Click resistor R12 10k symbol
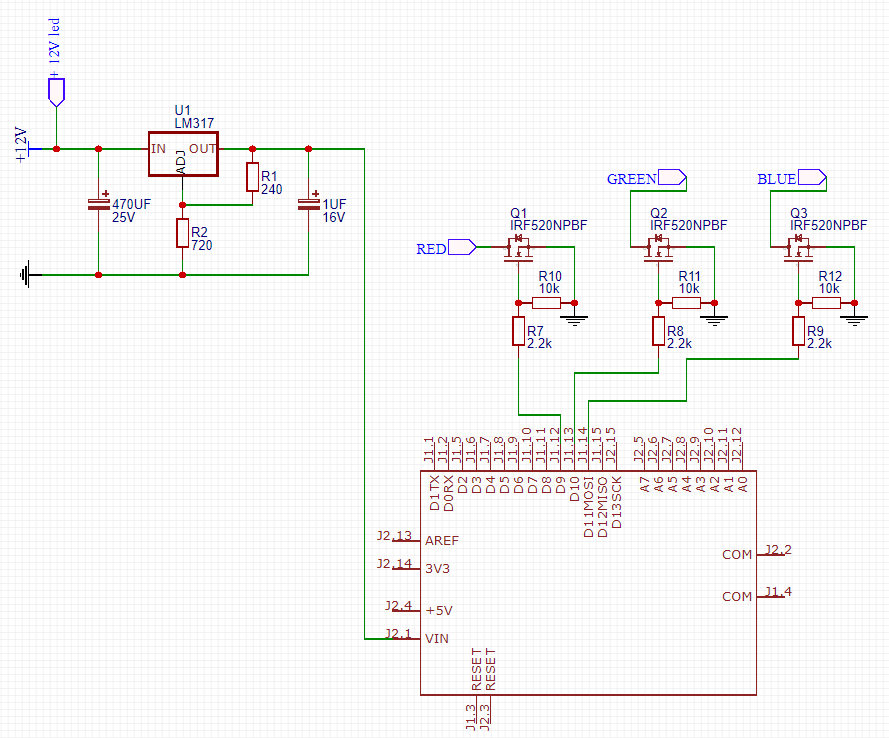The width and height of the screenshot is (889, 738). tap(826, 302)
